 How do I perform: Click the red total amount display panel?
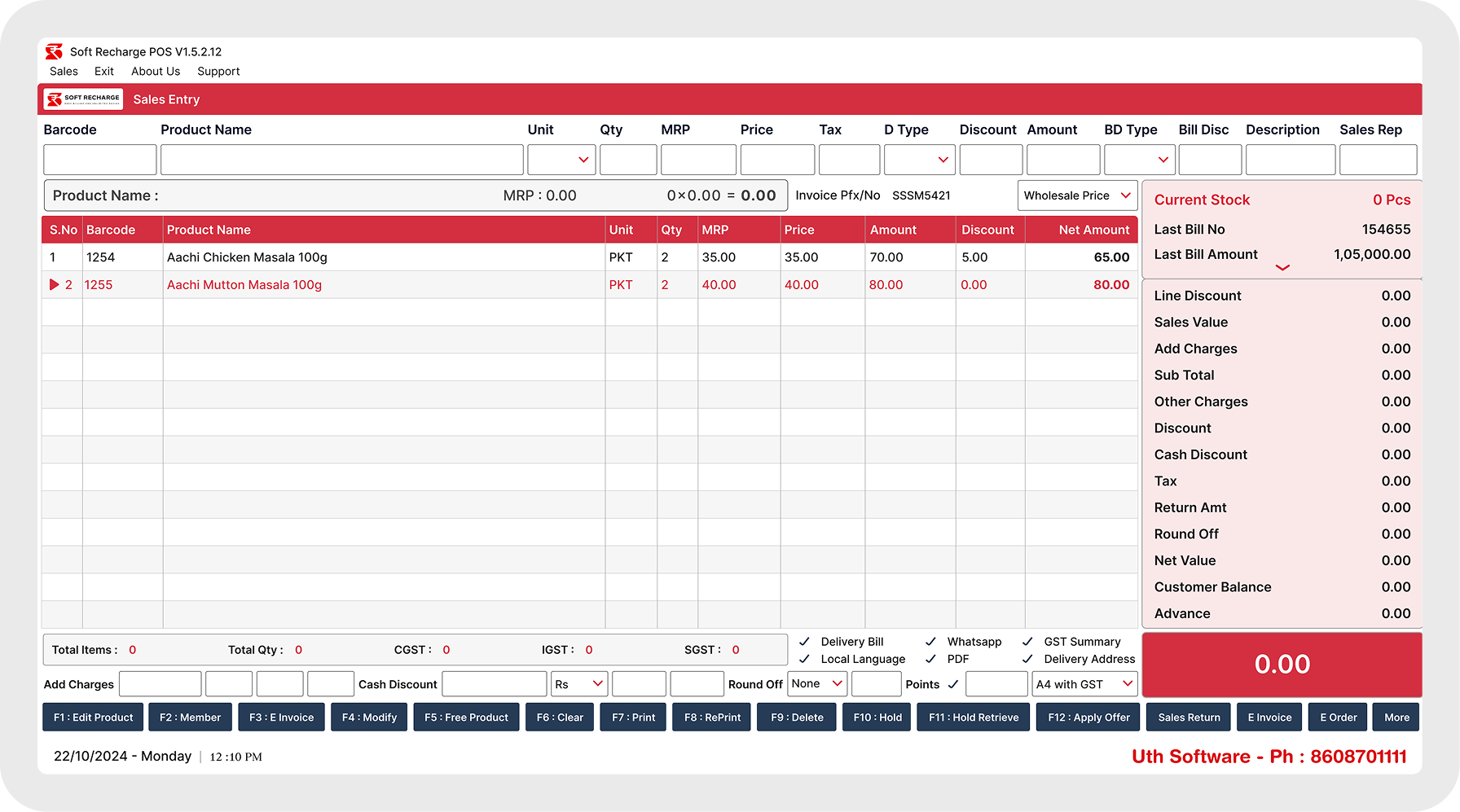1282,665
